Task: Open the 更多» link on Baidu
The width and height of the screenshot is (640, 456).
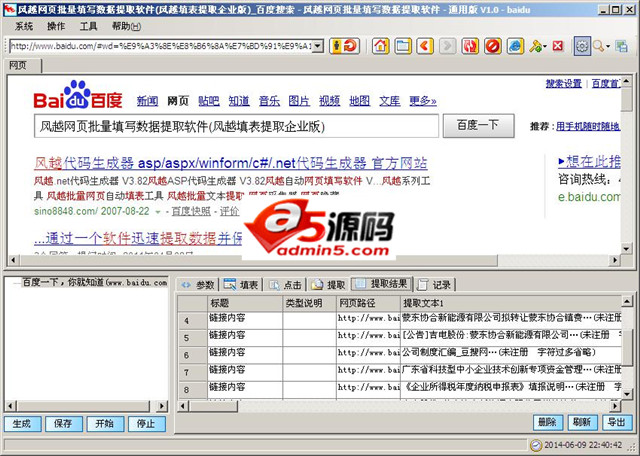Action: 423,101
